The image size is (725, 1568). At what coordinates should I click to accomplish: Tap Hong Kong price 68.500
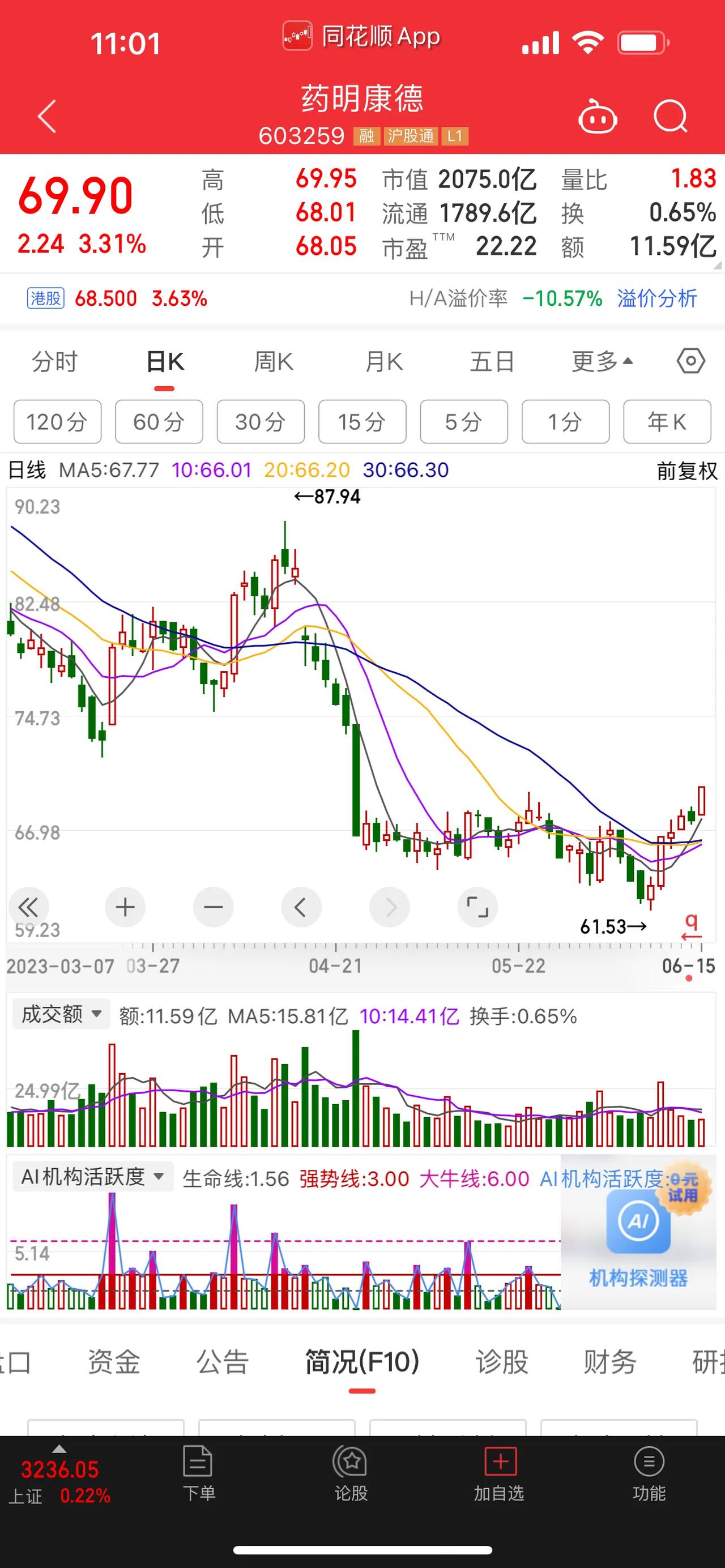pos(106,298)
